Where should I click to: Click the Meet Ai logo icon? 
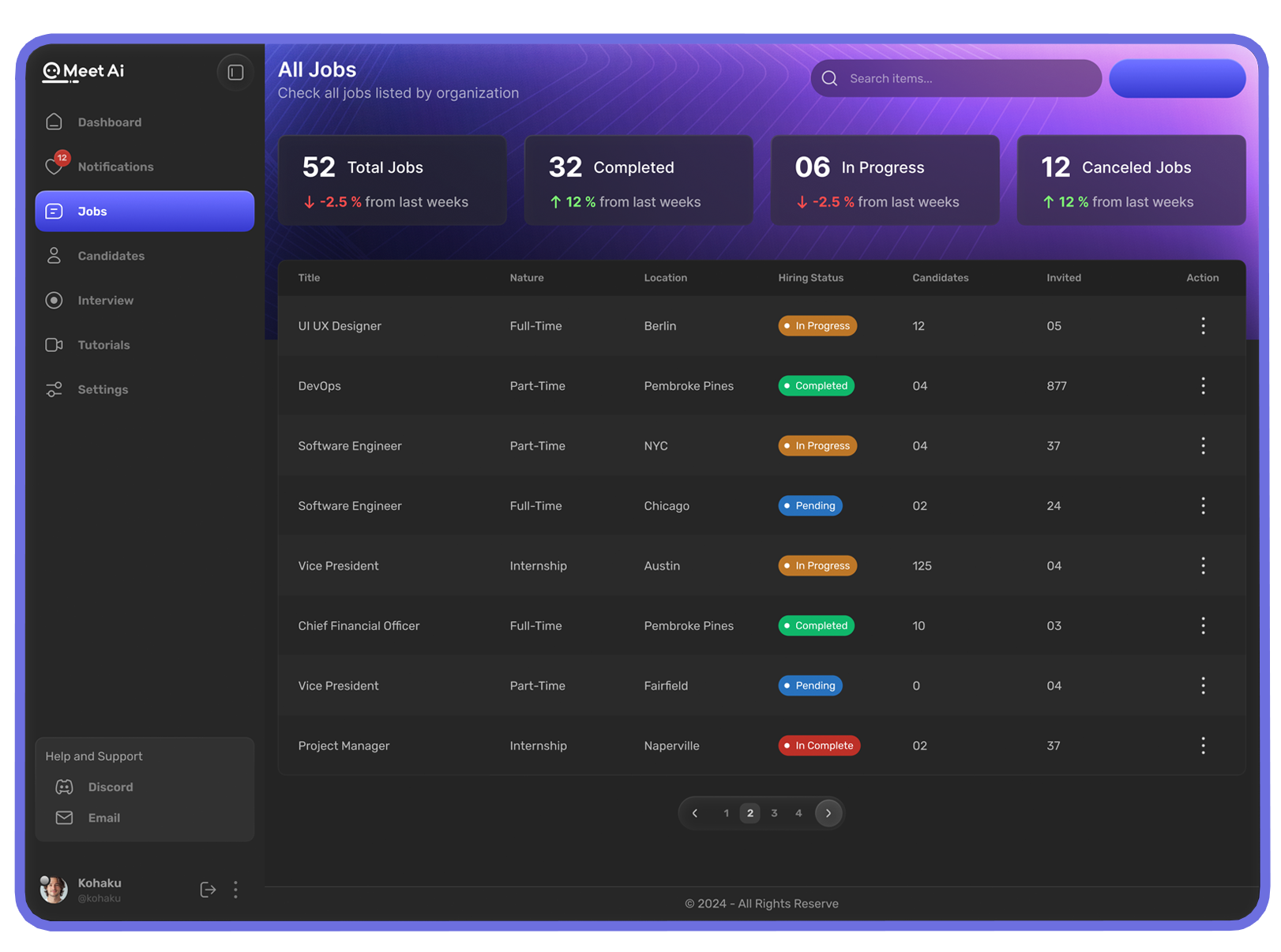(x=53, y=71)
